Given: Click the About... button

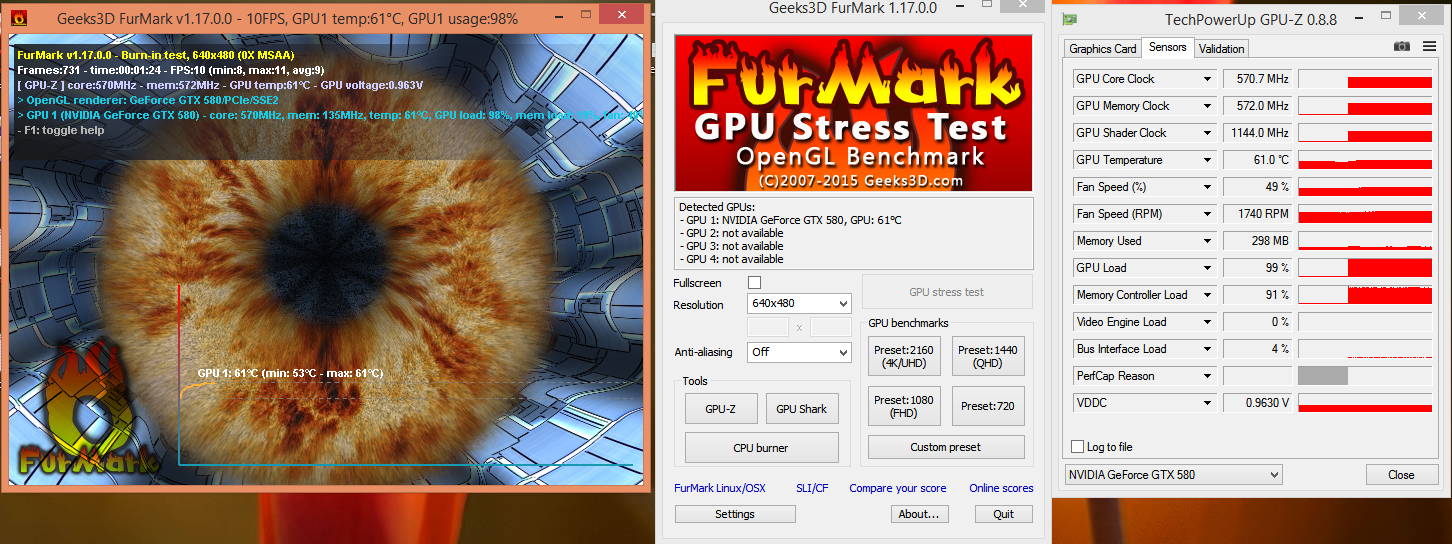Looking at the screenshot, I should 919,514.
